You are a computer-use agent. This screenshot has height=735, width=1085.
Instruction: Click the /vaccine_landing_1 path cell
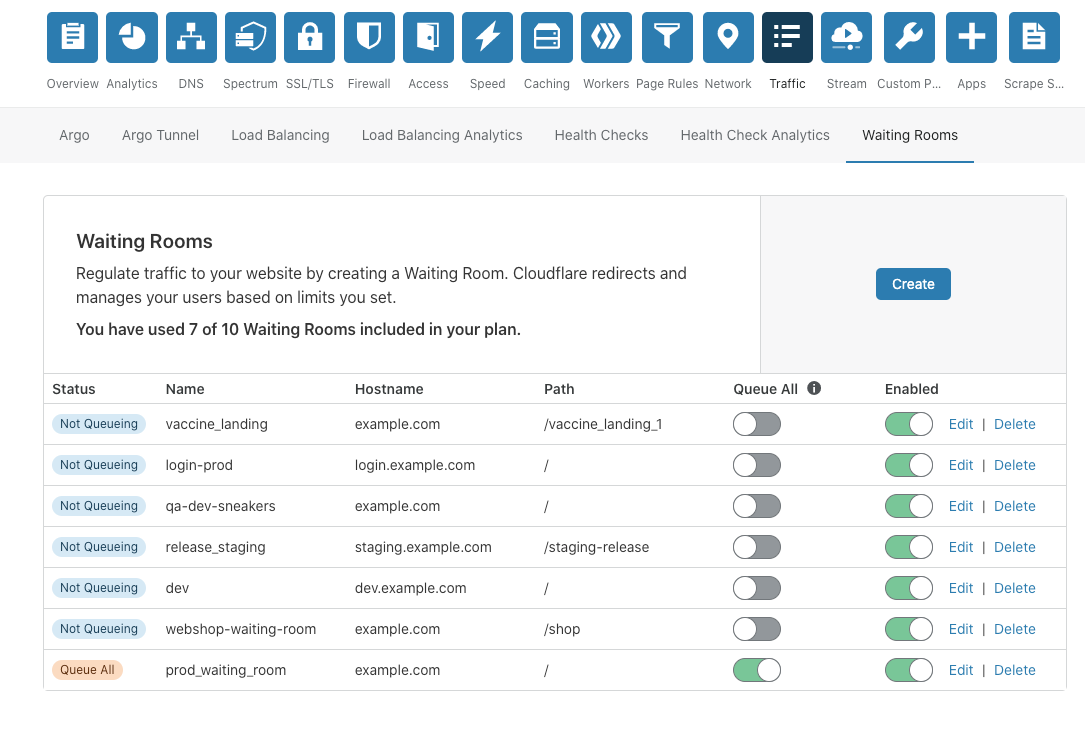point(603,424)
